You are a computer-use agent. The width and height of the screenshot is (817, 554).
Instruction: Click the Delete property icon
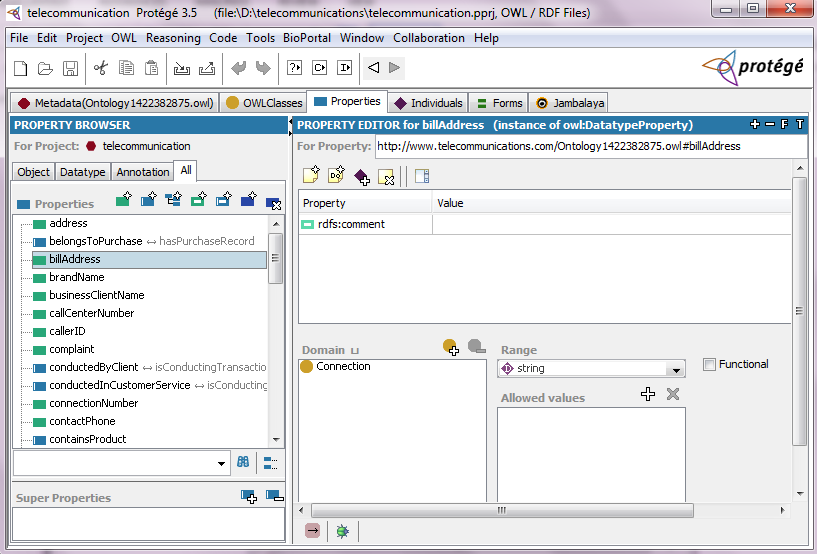click(274, 204)
